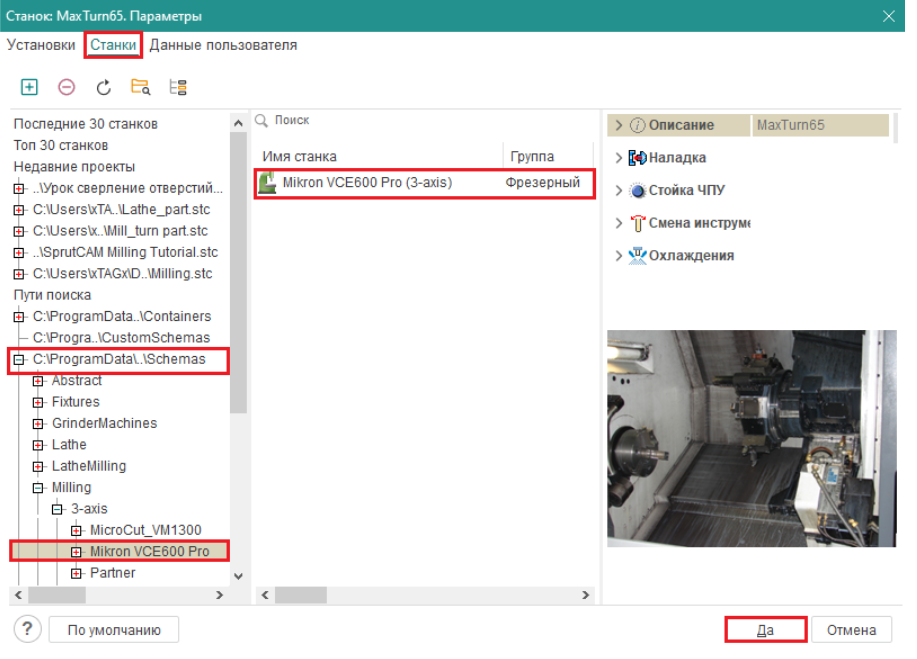The height and width of the screenshot is (659, 917).
Task: Click the tree view layout icon
Action: (178, 87)
